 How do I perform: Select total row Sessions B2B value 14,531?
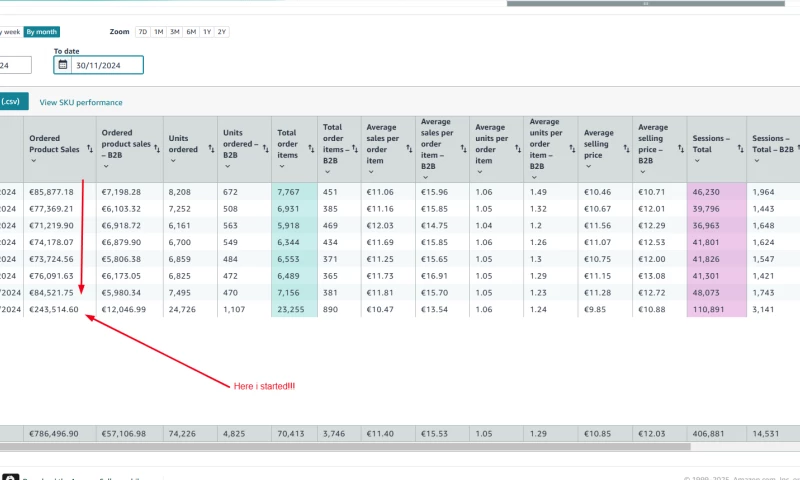[x=766, y=434]
